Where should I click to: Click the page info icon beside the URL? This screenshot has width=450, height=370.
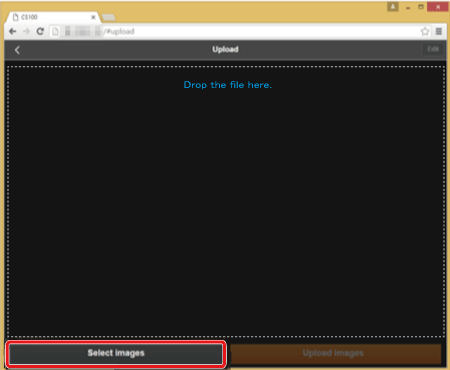[55, 31]
